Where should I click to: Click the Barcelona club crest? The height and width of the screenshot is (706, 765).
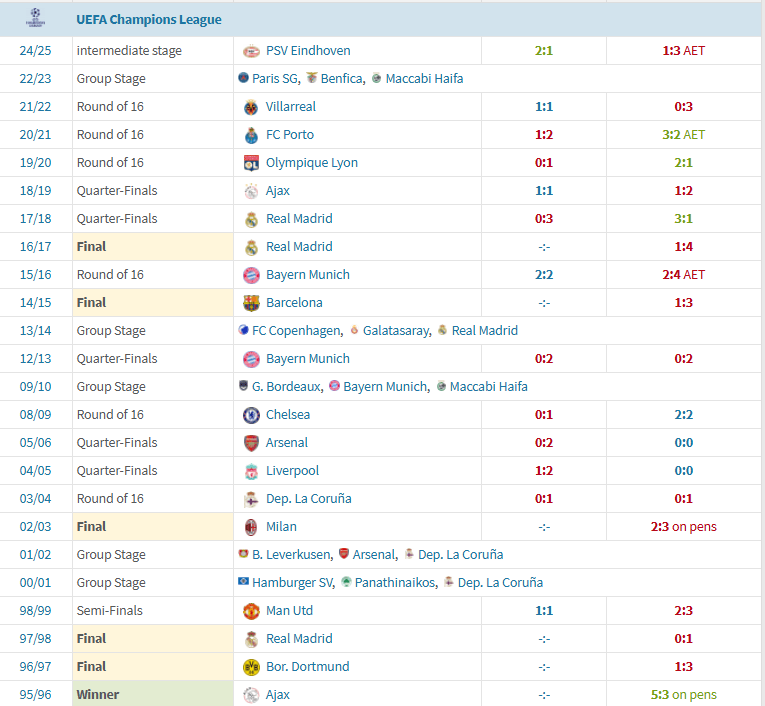(251, 303)
